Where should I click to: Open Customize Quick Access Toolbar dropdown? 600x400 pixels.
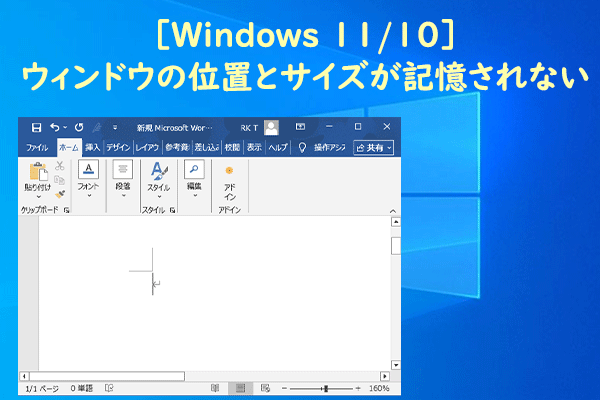coord(115,128)
